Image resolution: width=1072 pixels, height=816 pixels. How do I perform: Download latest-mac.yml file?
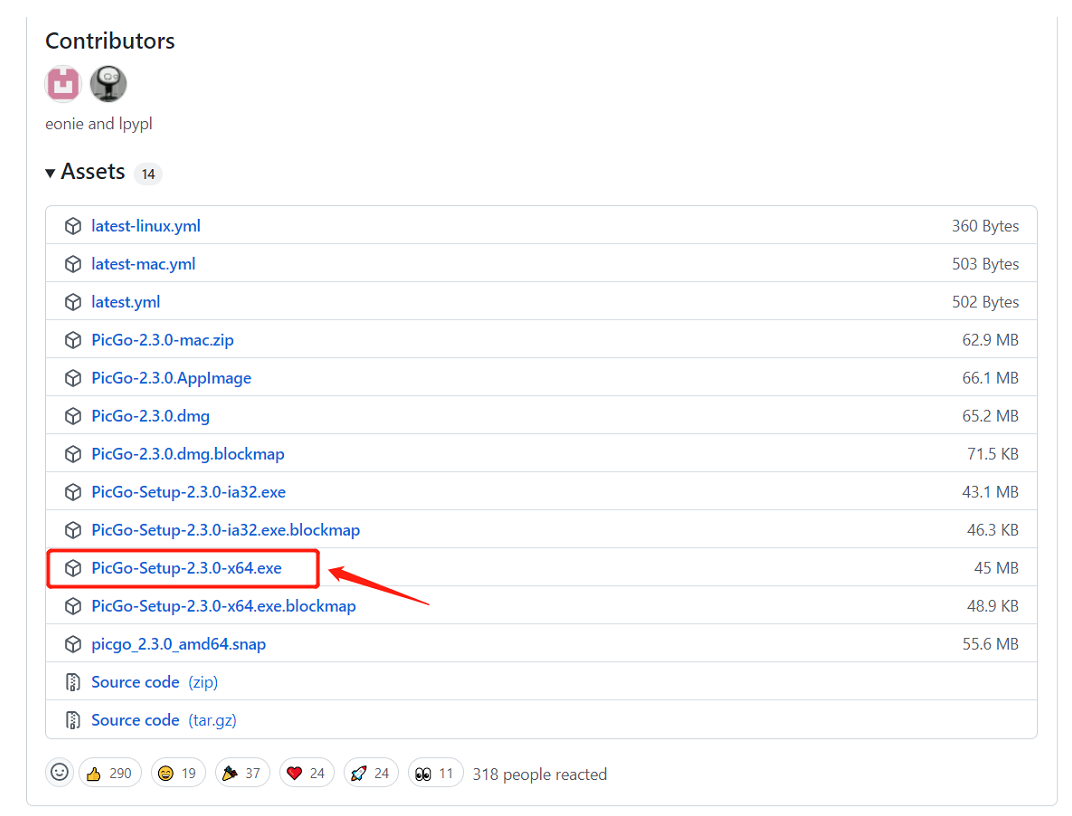click(144, 264)
